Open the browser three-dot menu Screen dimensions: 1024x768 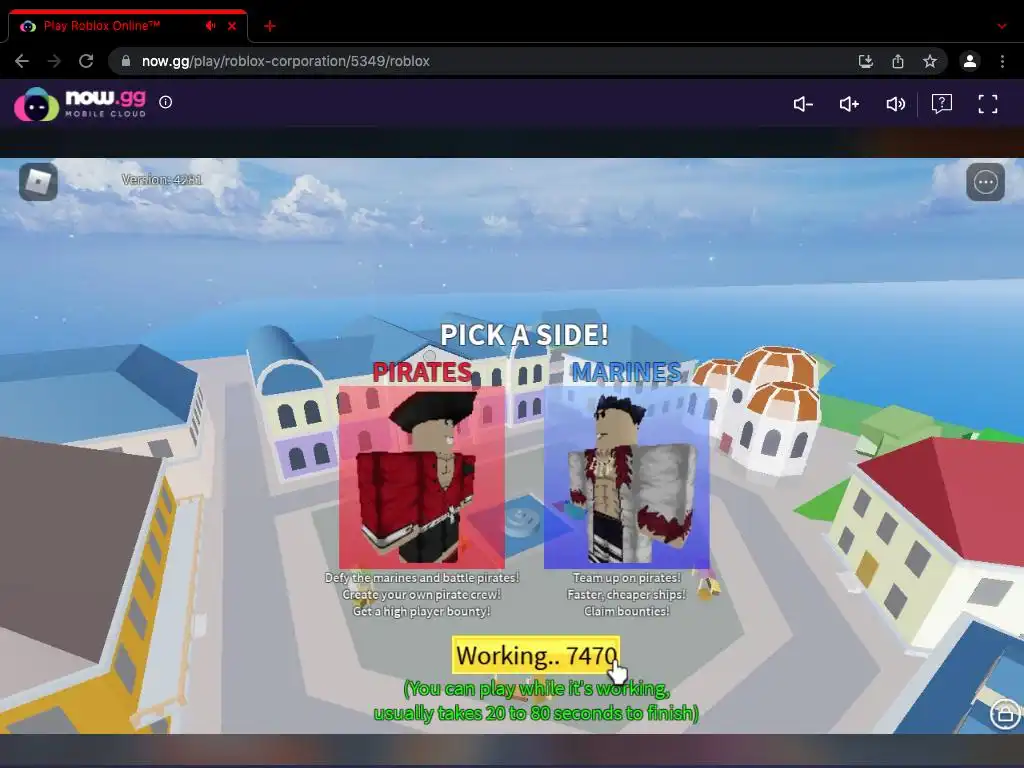(x=1002, y=61)
